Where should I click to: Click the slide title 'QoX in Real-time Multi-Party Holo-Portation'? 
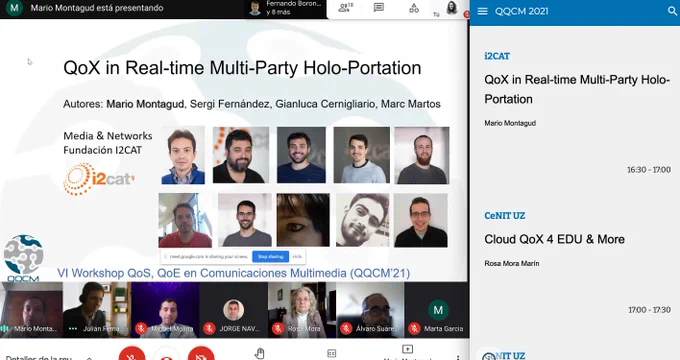point(242,68)
